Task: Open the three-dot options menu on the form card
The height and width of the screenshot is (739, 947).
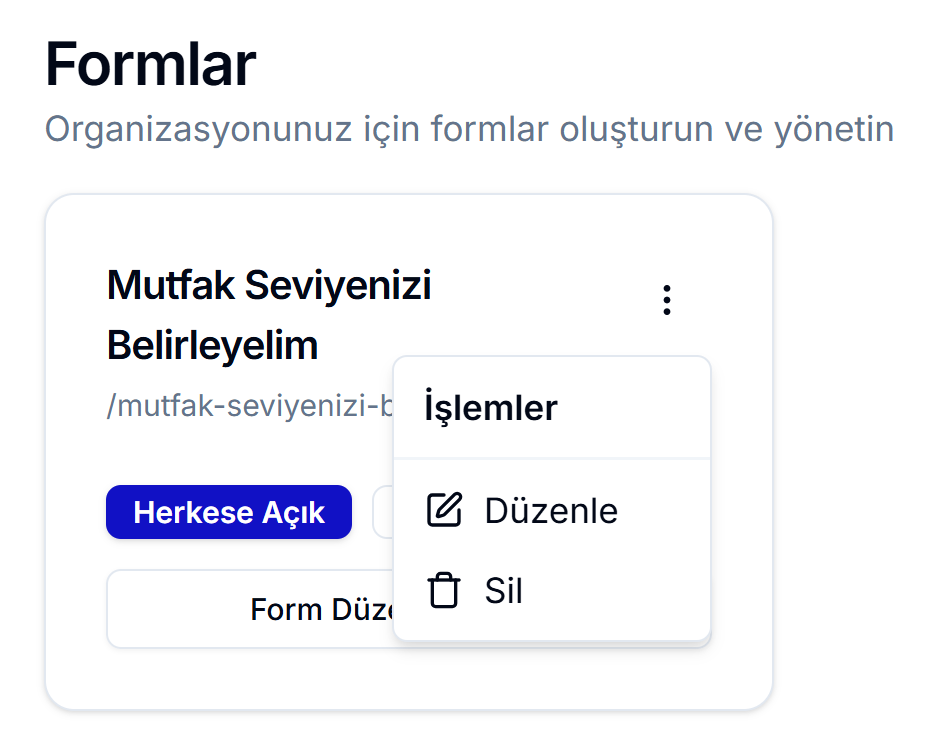Action: (x=667, y=300)
